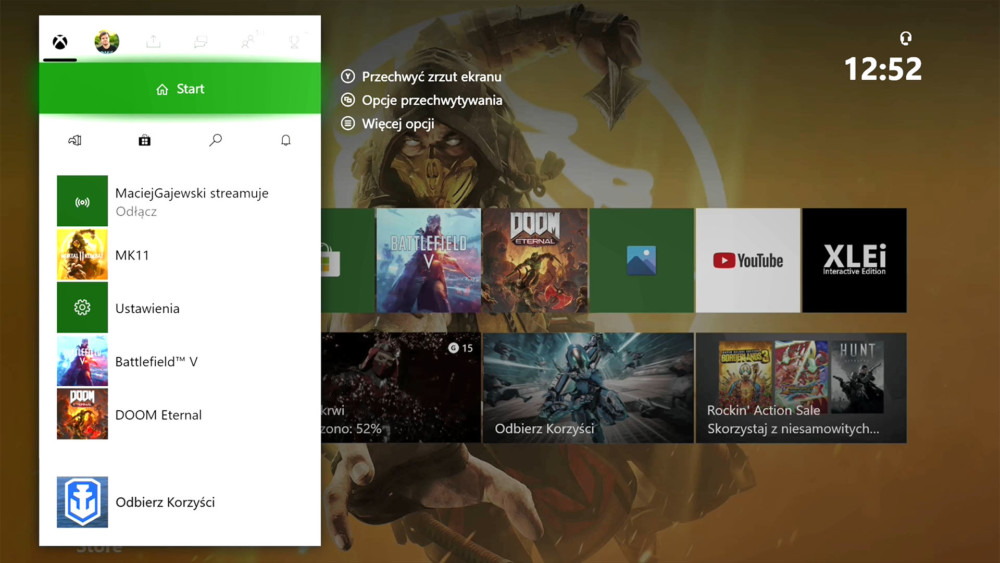
Task: Open DOOM Eternal thumbnail in guide list
Action: (x=82, y=414)
